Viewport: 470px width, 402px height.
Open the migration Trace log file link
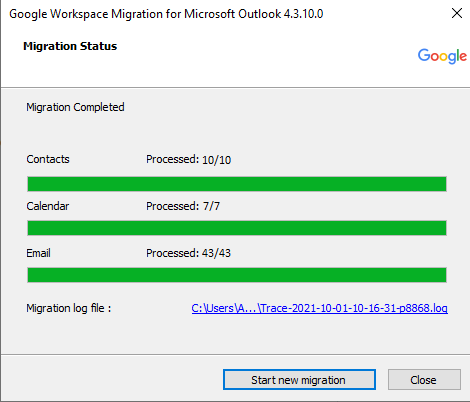319,308
